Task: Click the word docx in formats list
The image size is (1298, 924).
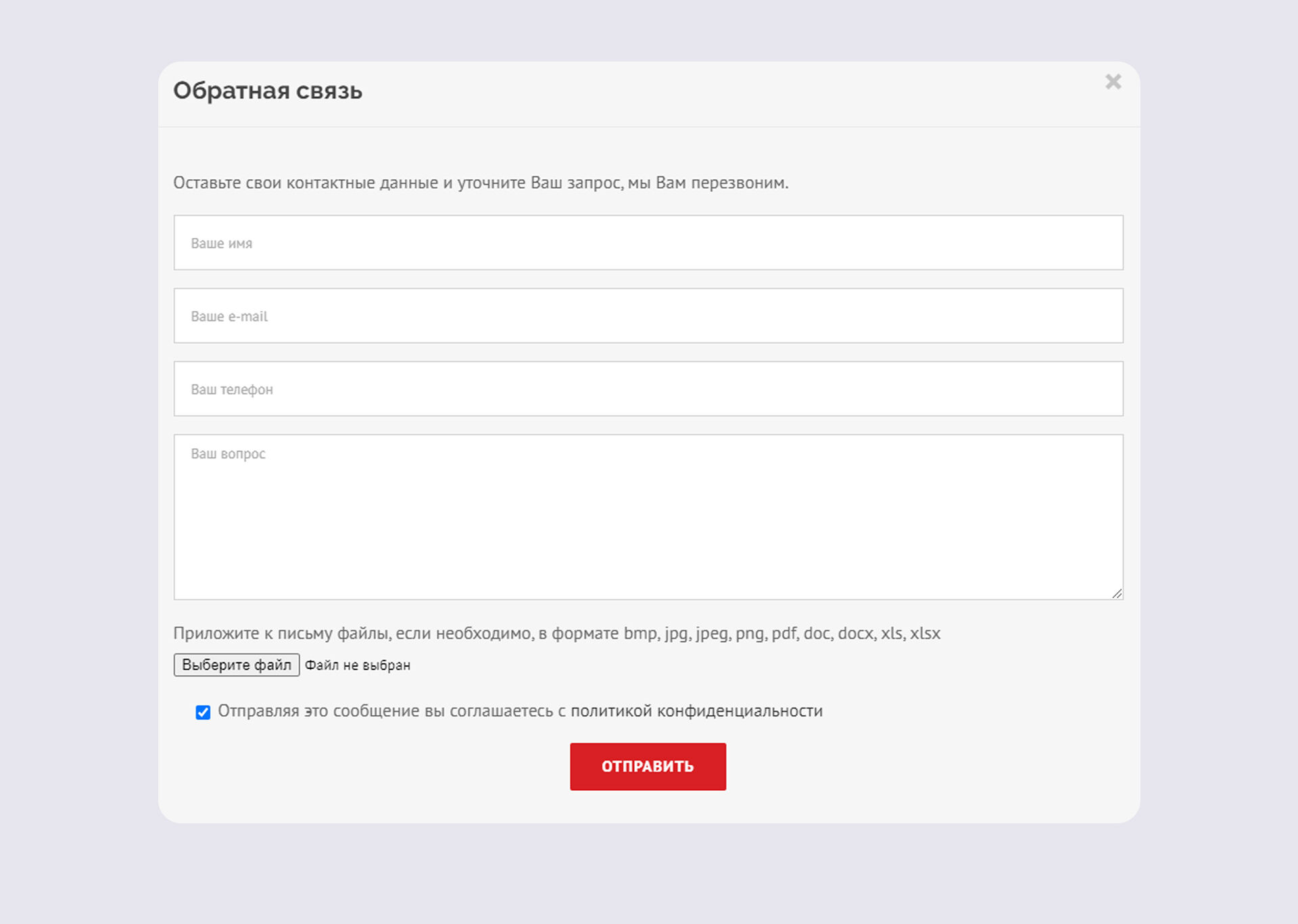Action: pyautogui.click(x=856, y=633)
